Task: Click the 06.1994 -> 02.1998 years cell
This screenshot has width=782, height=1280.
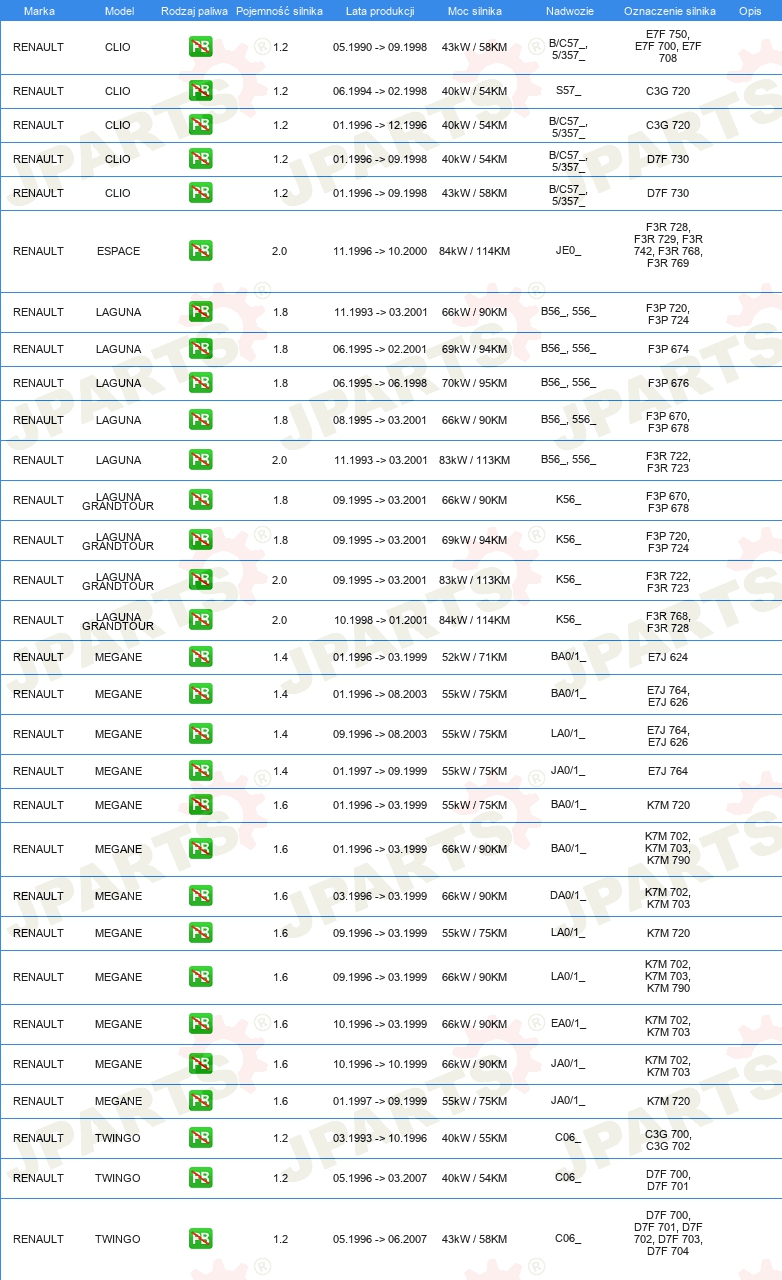Action: (380, 91)
